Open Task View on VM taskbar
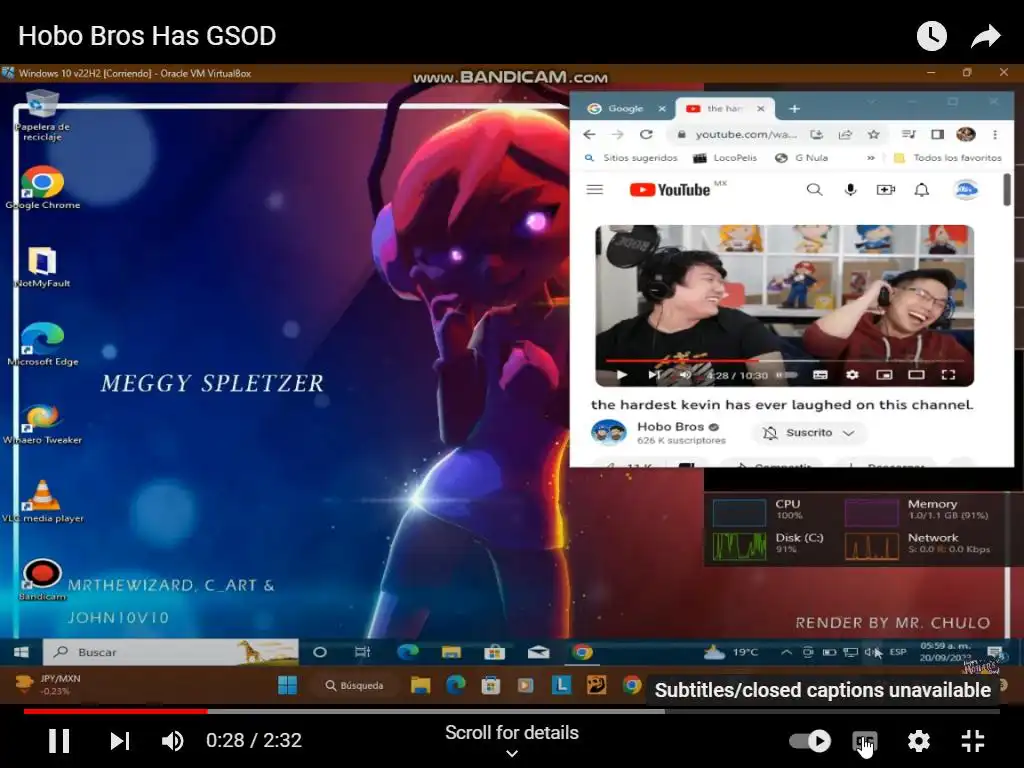The height and width of the screenshot is (768, 1024). point(362,652)
